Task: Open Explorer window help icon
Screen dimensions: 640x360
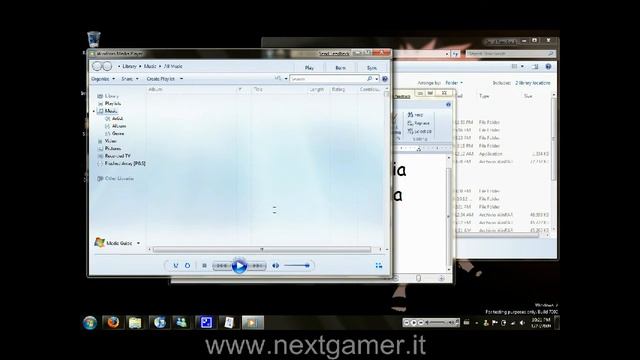Action: click(x=548, y=67)
